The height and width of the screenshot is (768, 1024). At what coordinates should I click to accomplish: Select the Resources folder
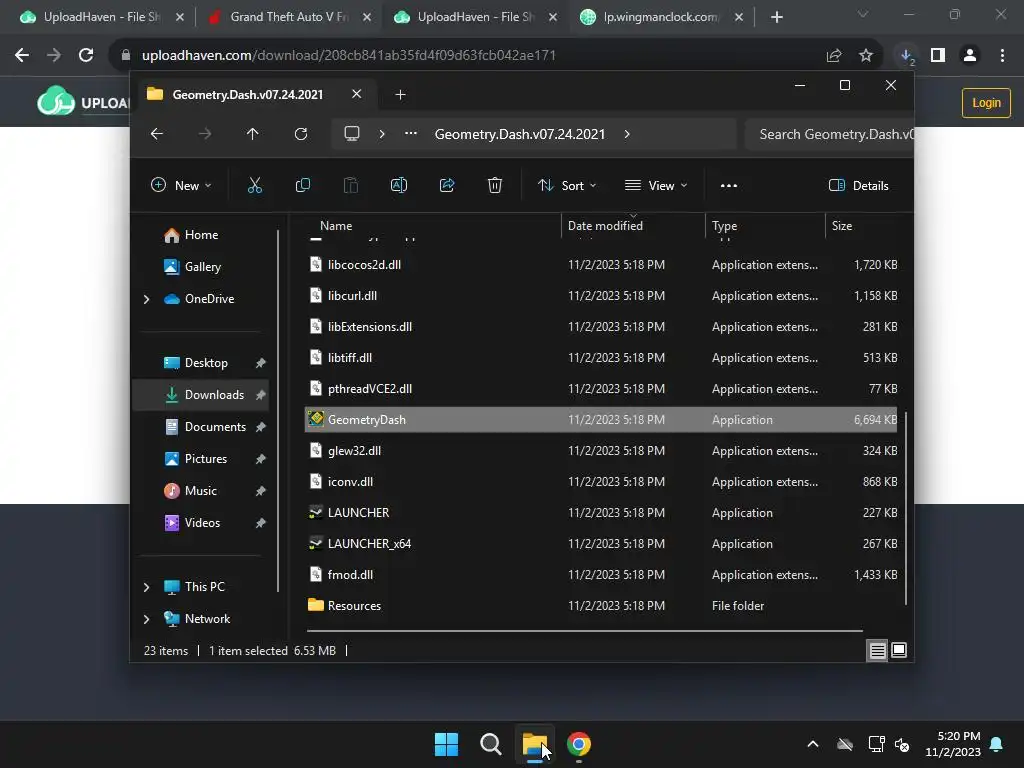[601, 606]
